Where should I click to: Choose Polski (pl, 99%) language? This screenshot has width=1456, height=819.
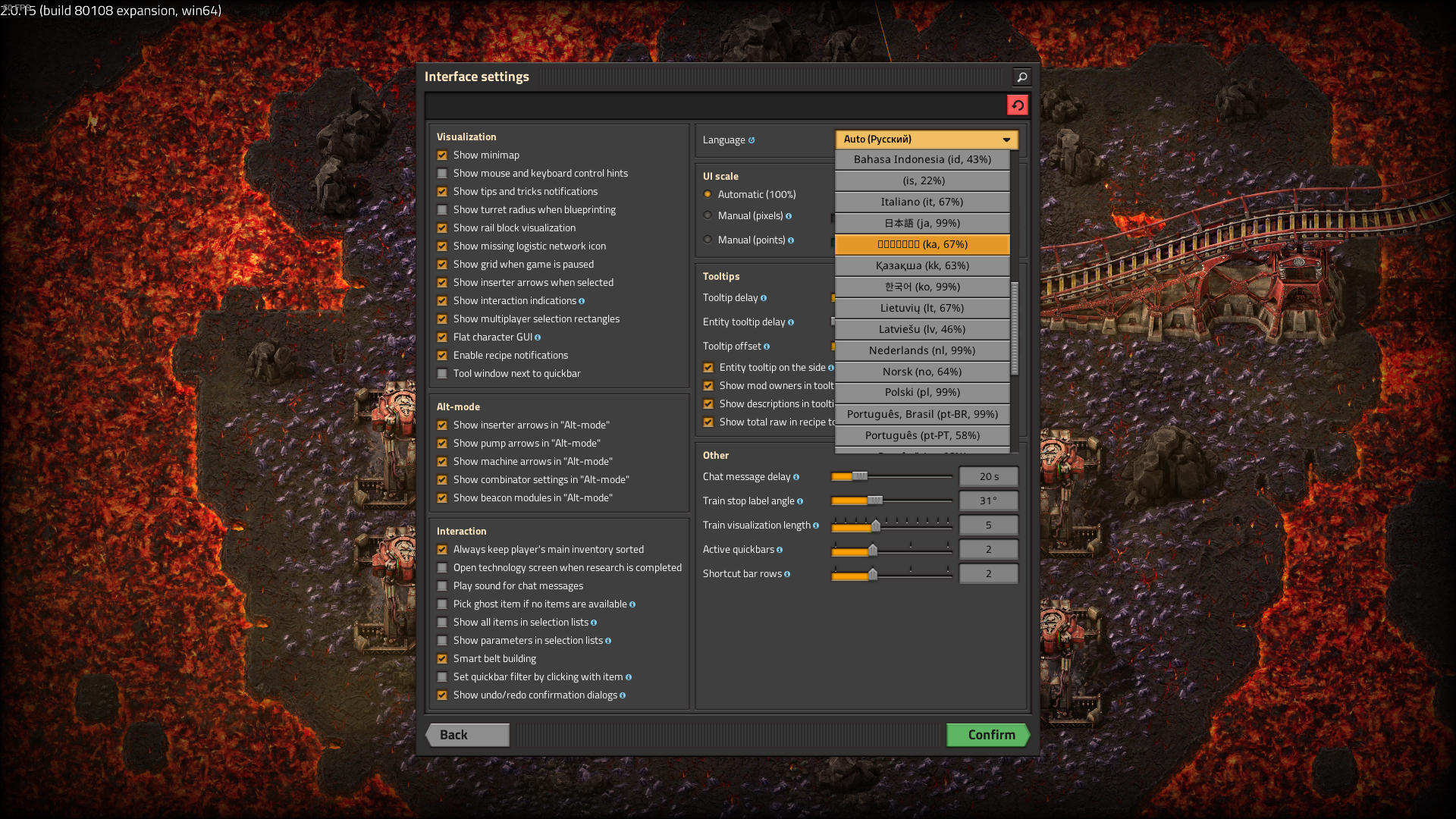click(922, 393)
